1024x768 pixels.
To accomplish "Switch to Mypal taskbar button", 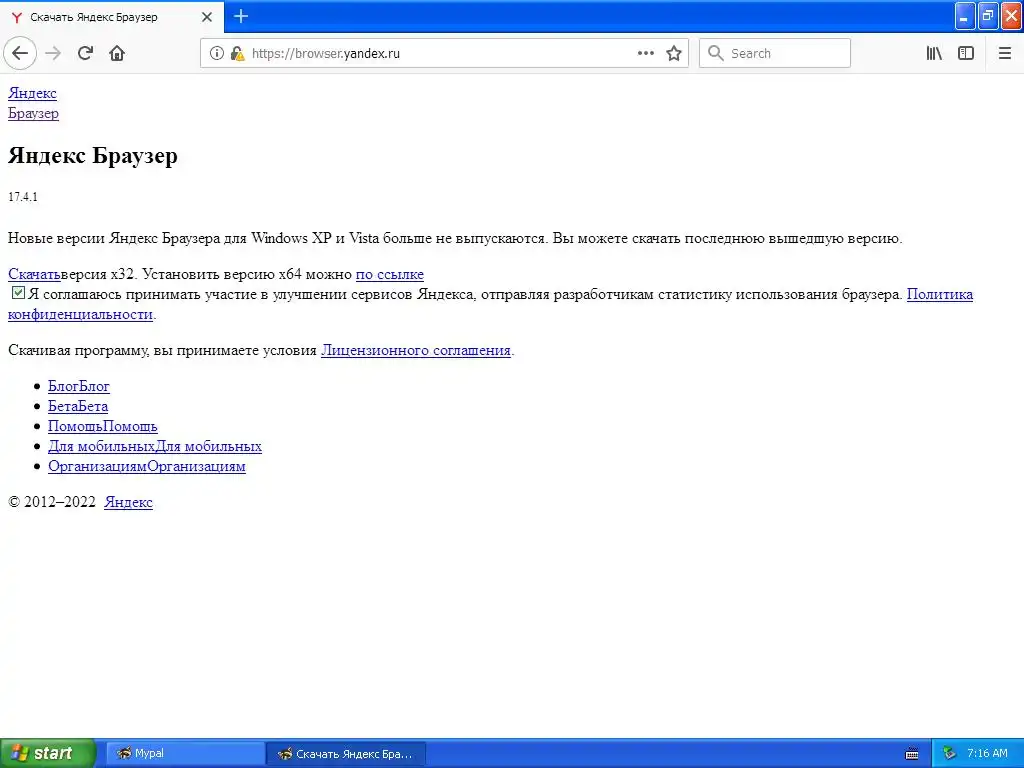I will click(185, 754).
